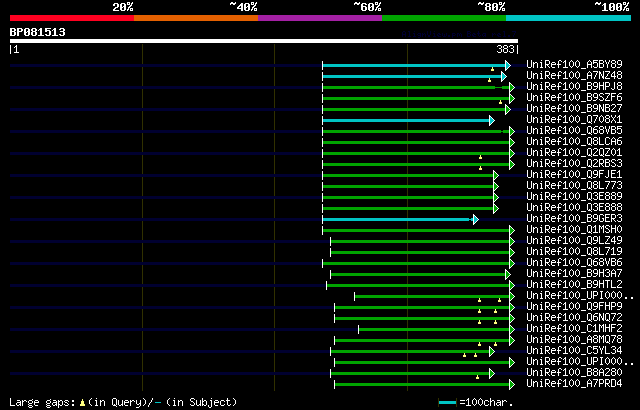Click the ~100% legend label
The width and height of the screenshot is (640, 410).
click(612, 7)
